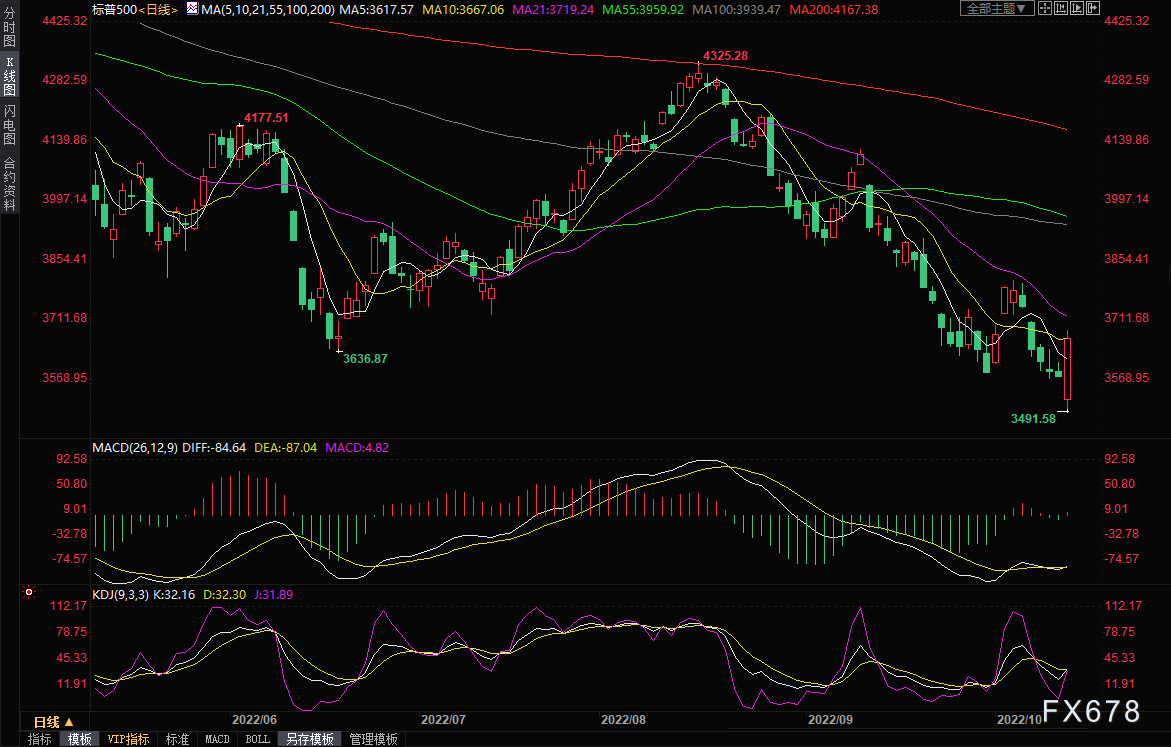Viewport: 1171px width, 747px height.
Task: Click the last red candlestick on the chart
Action: coord(1068,369)
